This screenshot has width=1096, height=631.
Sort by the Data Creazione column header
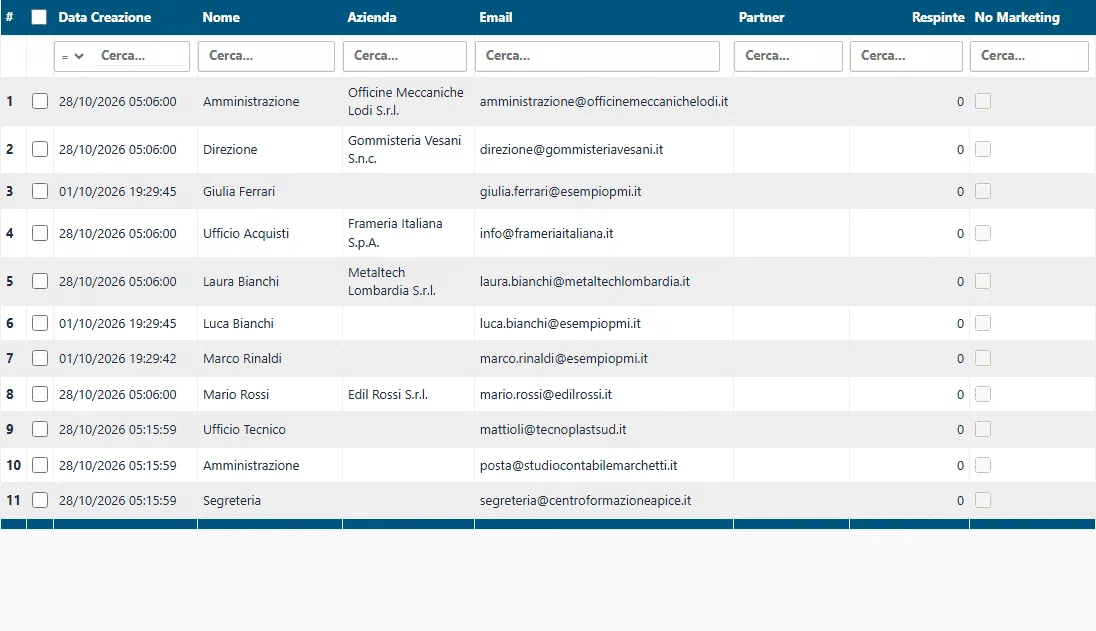(x=105, y=17)
